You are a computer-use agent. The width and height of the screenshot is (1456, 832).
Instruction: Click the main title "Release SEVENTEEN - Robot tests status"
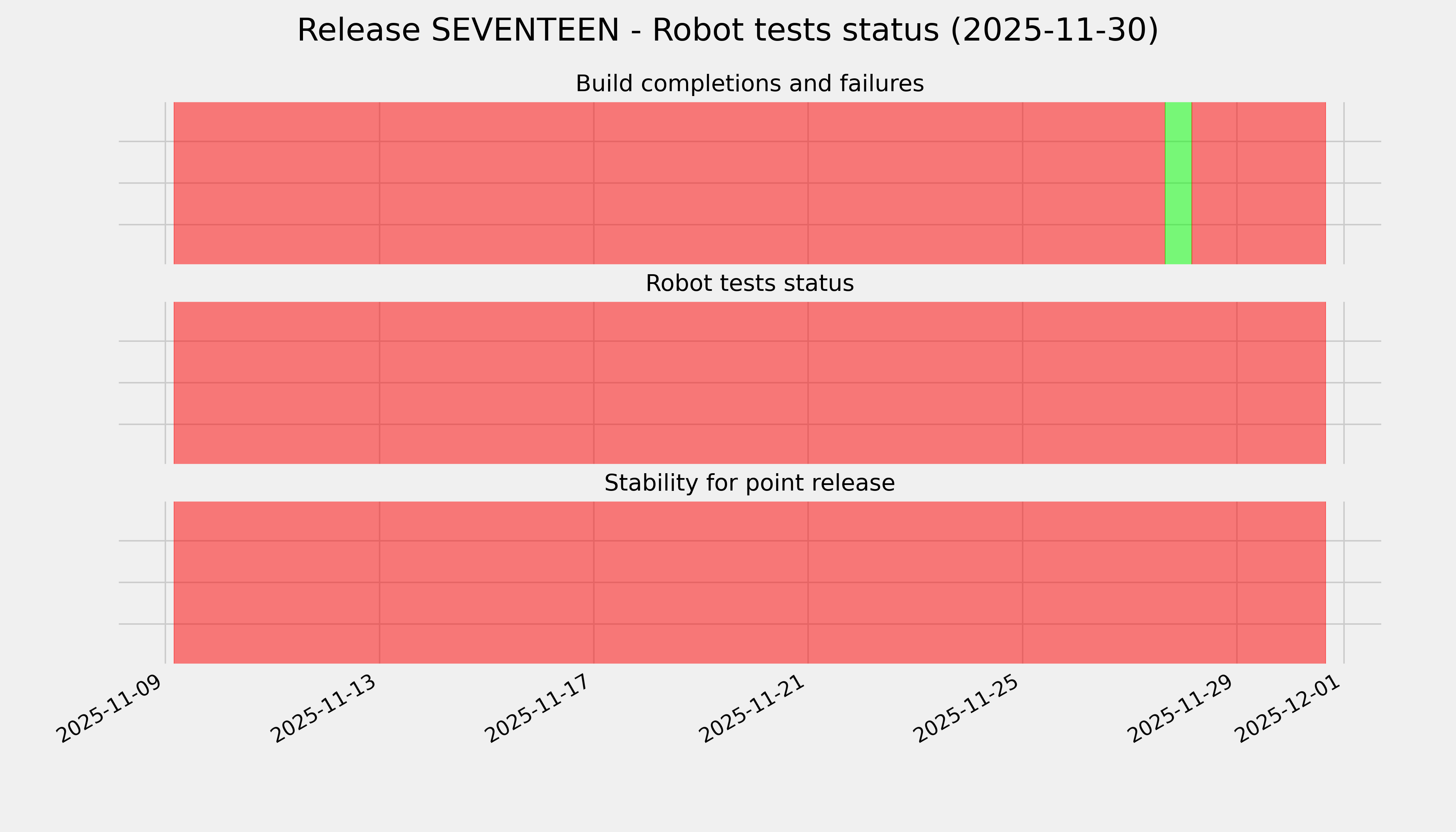[727, 30]
